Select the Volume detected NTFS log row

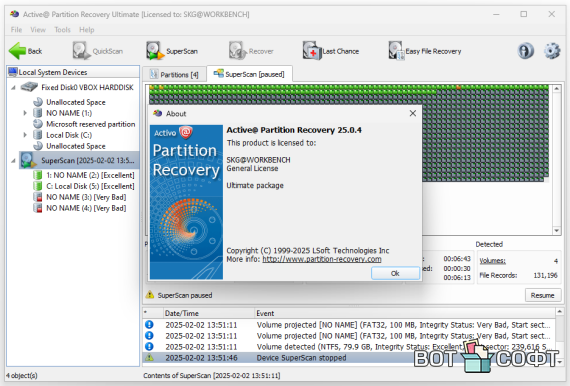tap(349, 347)
